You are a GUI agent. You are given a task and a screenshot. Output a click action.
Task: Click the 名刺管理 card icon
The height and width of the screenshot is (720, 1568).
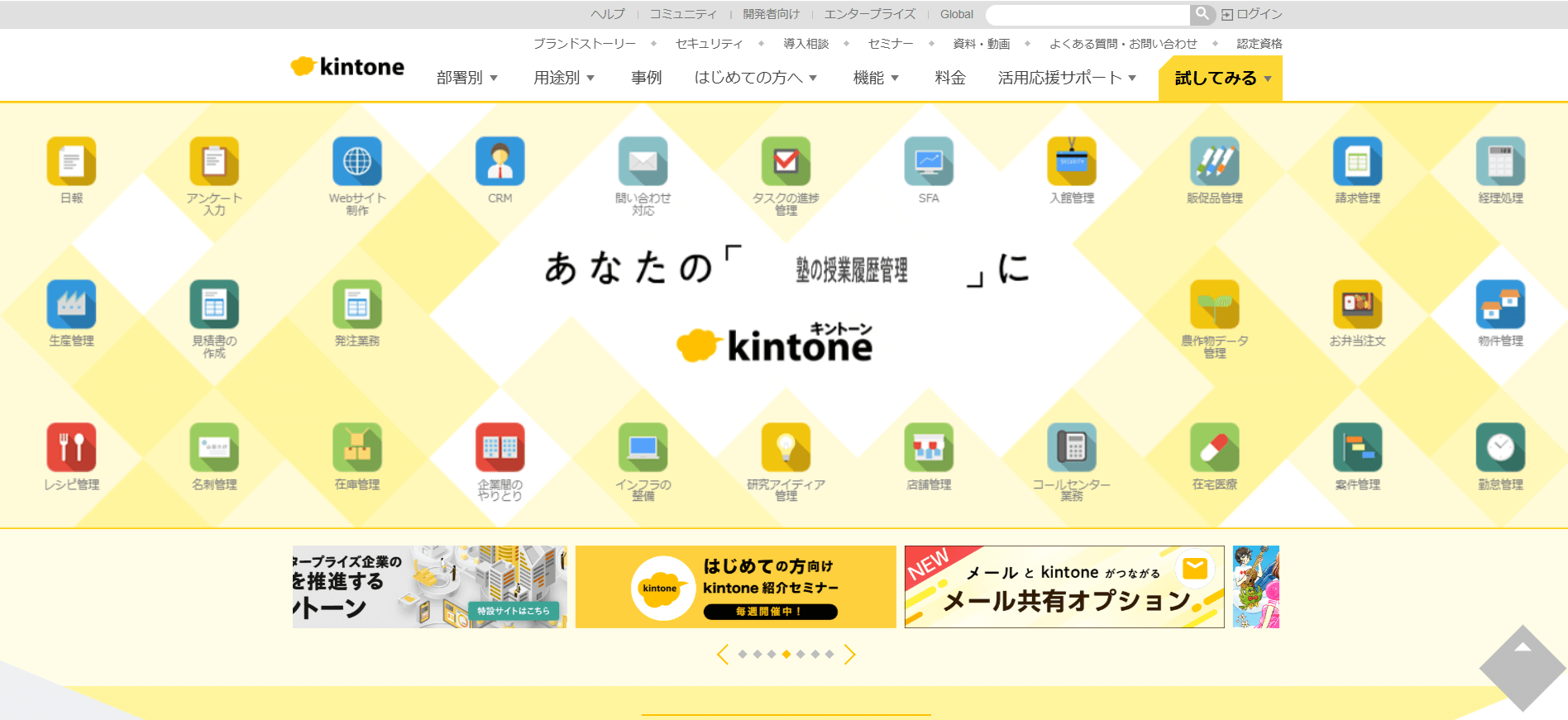tap(214, 447)
